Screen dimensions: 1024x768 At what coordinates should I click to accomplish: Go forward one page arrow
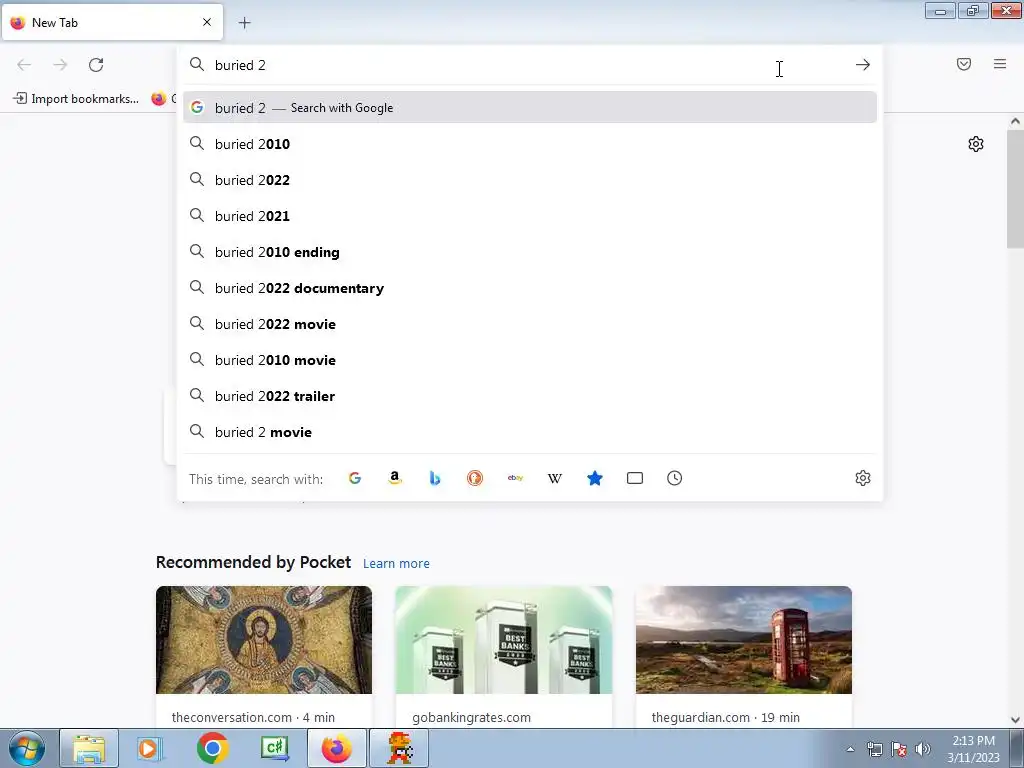tap(60, 65)
